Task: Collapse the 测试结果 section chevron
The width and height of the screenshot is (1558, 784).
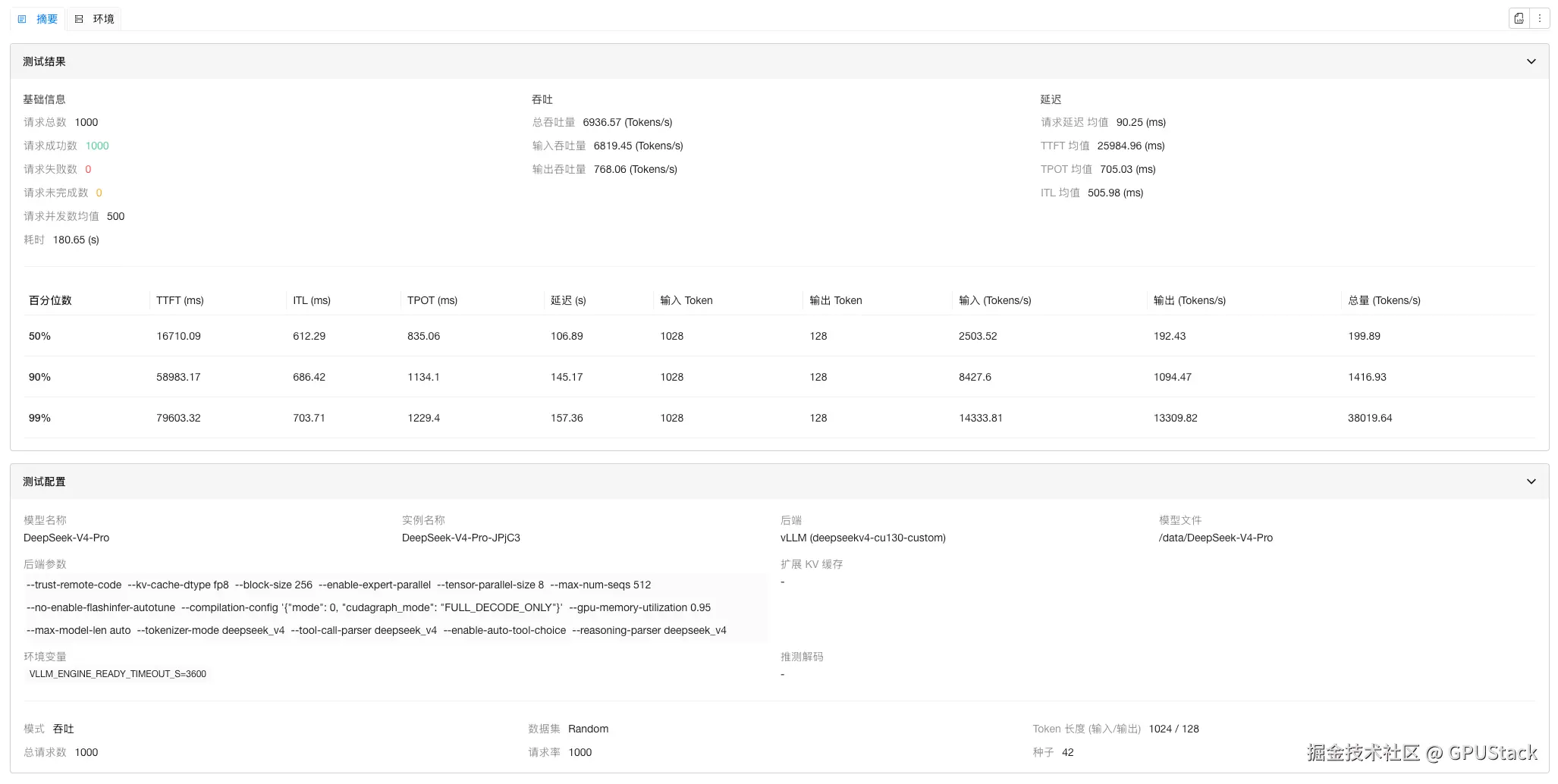Action: [x=1531, y=61]
